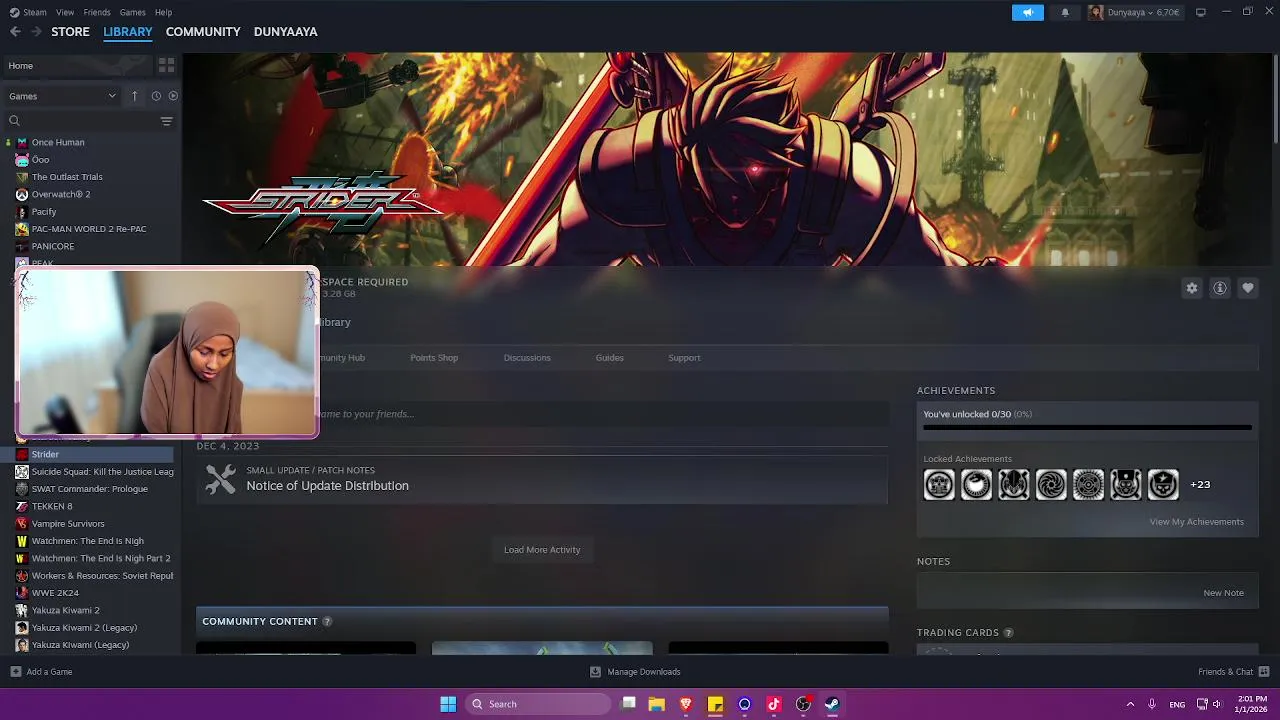Image resolution: width=1280 pixels, height=720 pixels.
Task: Open the notifications bell
Action: 1065,12
